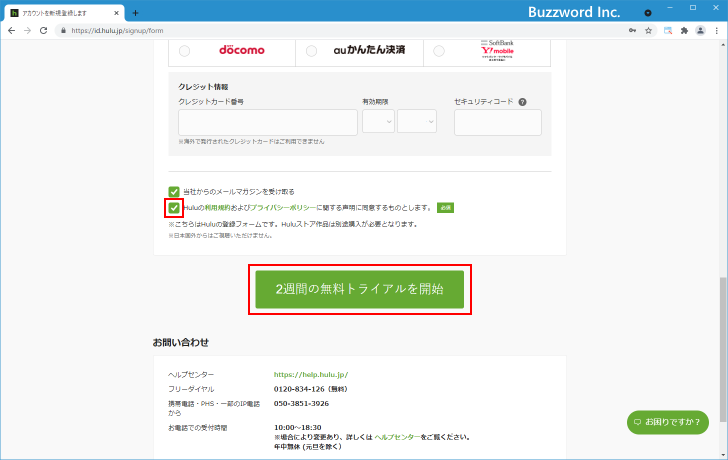Click the phone number 0120-834-126
Viewport: 728px width, 460px height.
299,389
